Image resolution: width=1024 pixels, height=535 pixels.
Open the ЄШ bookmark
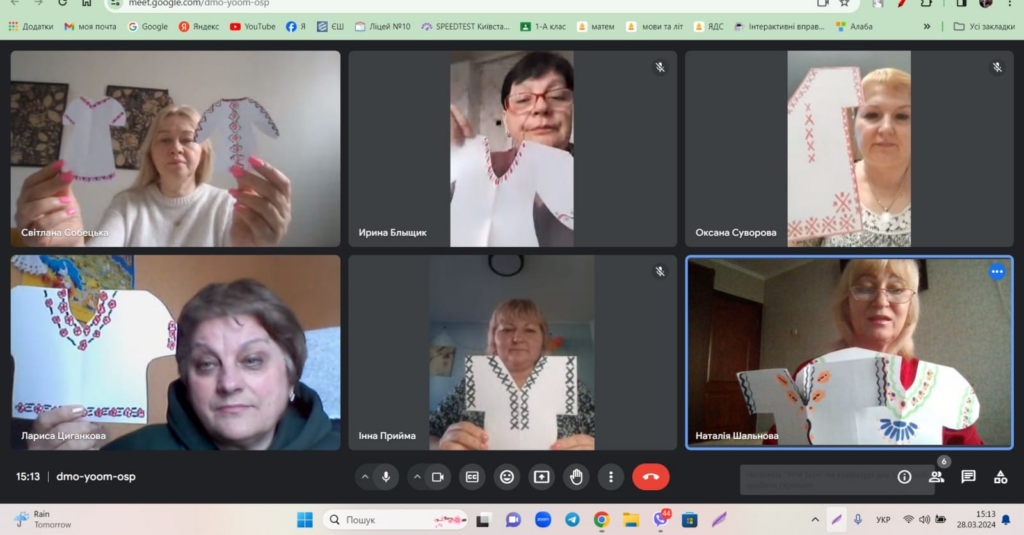[x=330, y=27]
